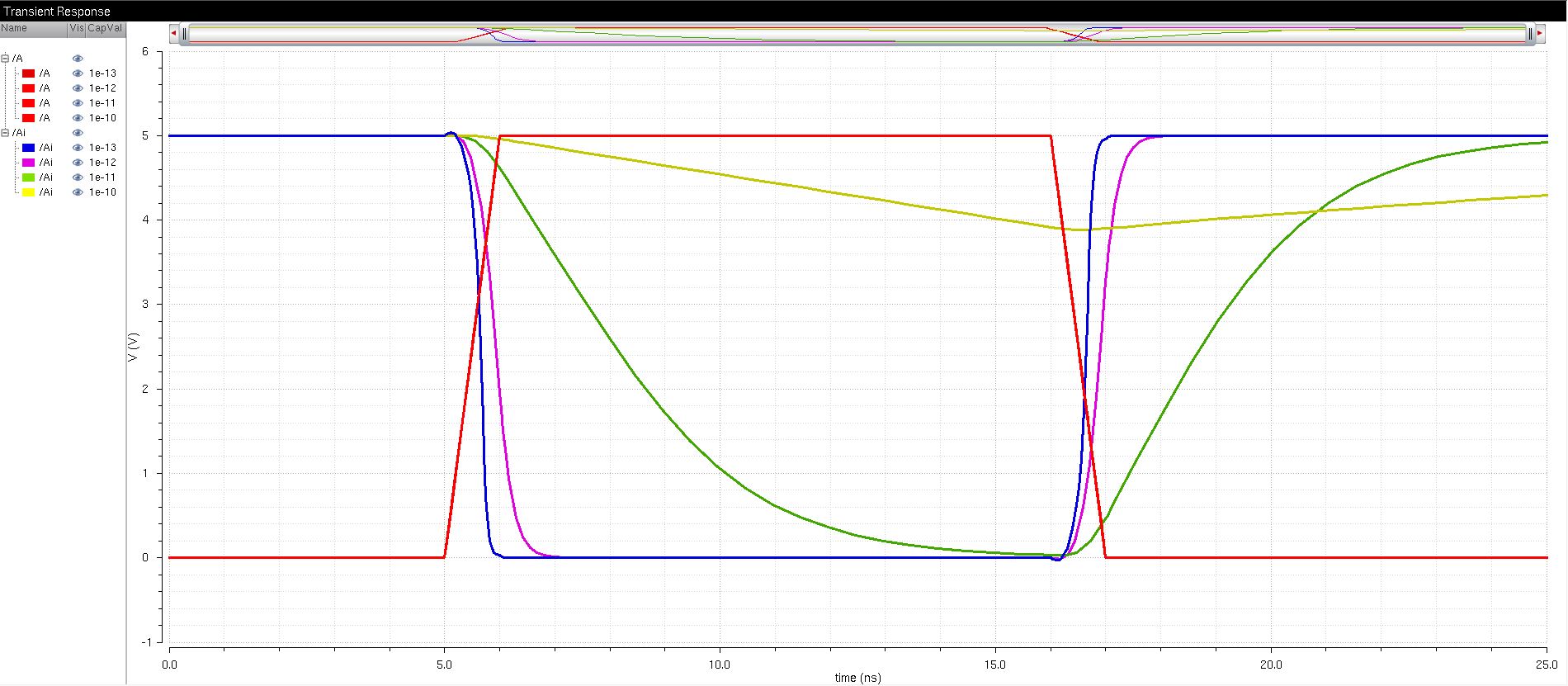
Task: Click the 1e-11 CapVal of /Ai
Action: (102, 177)
